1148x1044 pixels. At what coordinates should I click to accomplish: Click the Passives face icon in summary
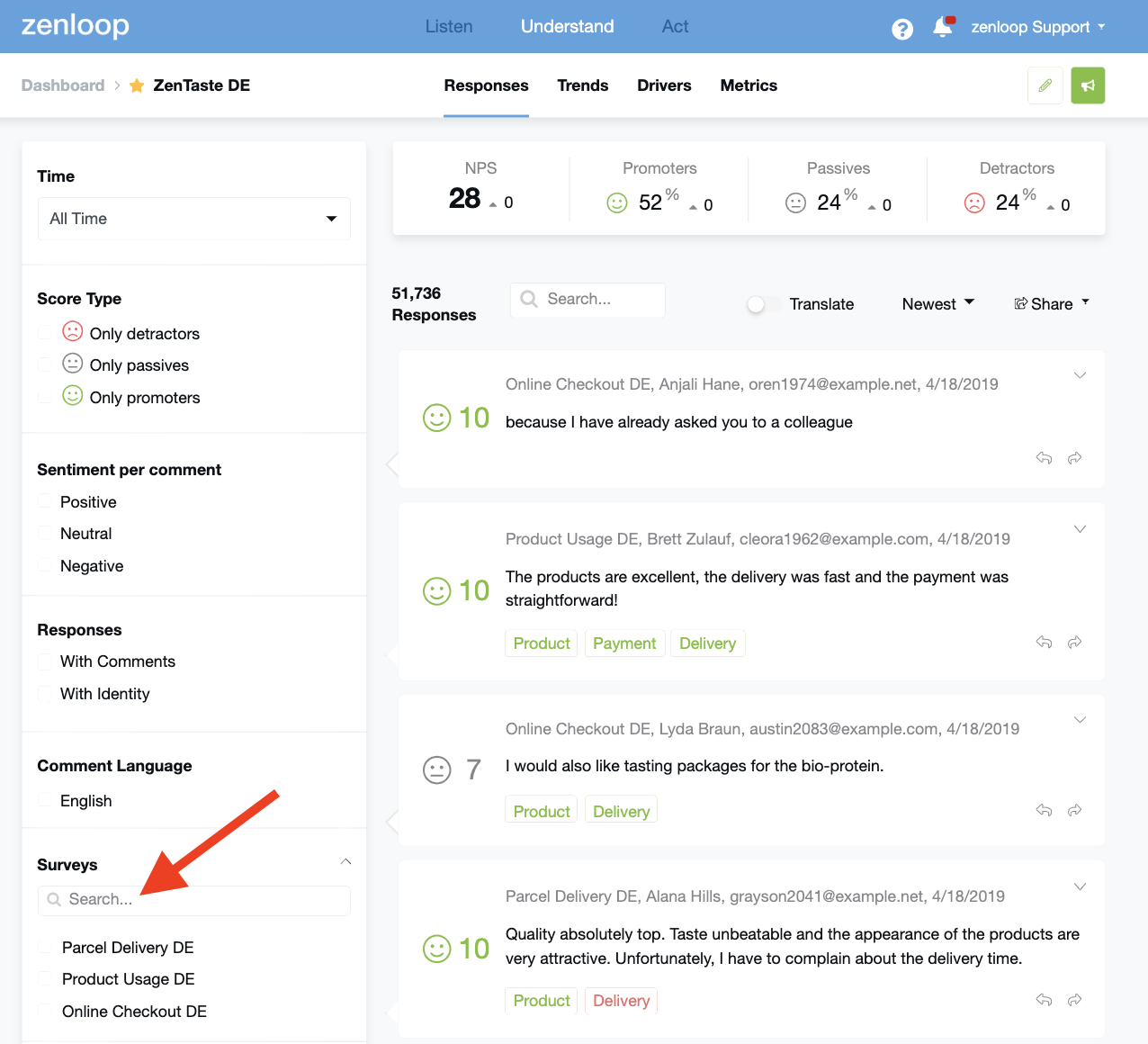pyautogui.click(x=795, y=203)
